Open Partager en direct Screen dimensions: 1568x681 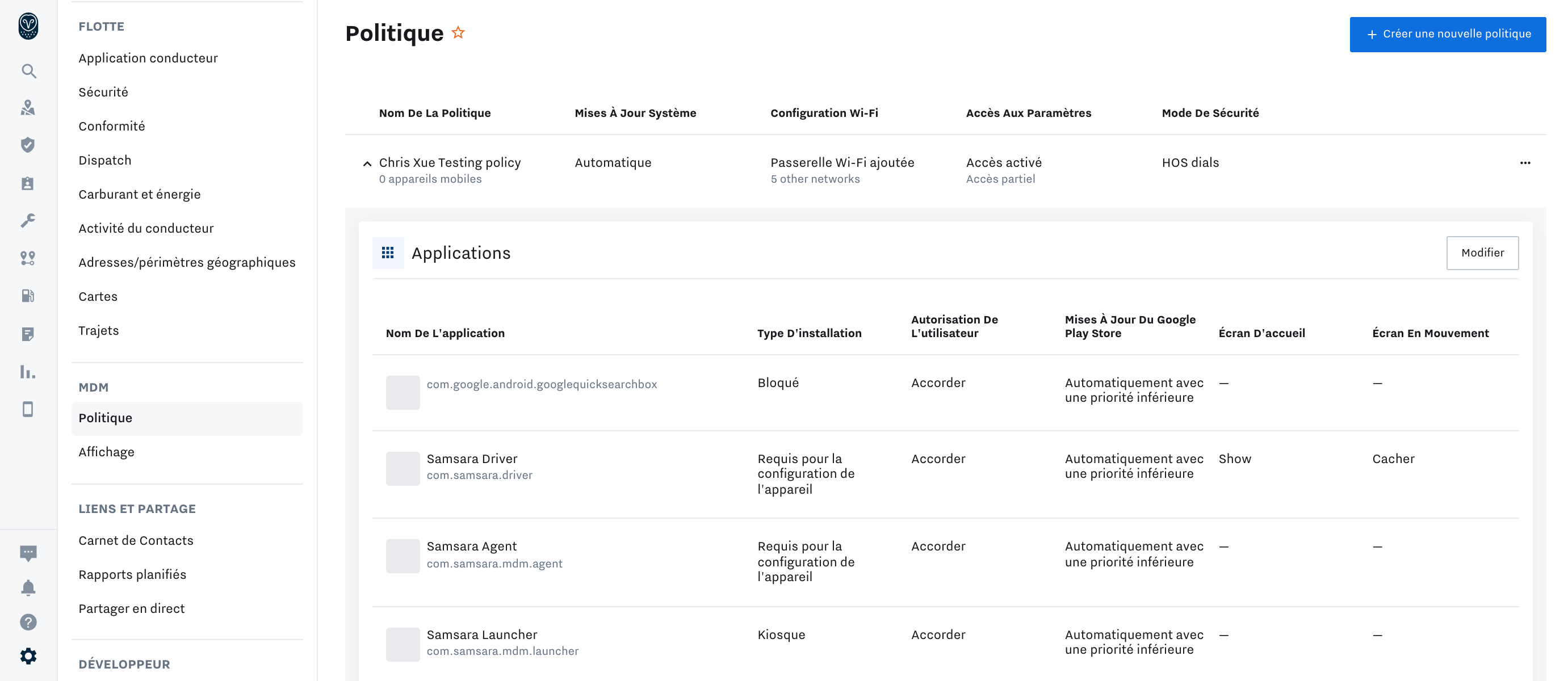(132, 608)
